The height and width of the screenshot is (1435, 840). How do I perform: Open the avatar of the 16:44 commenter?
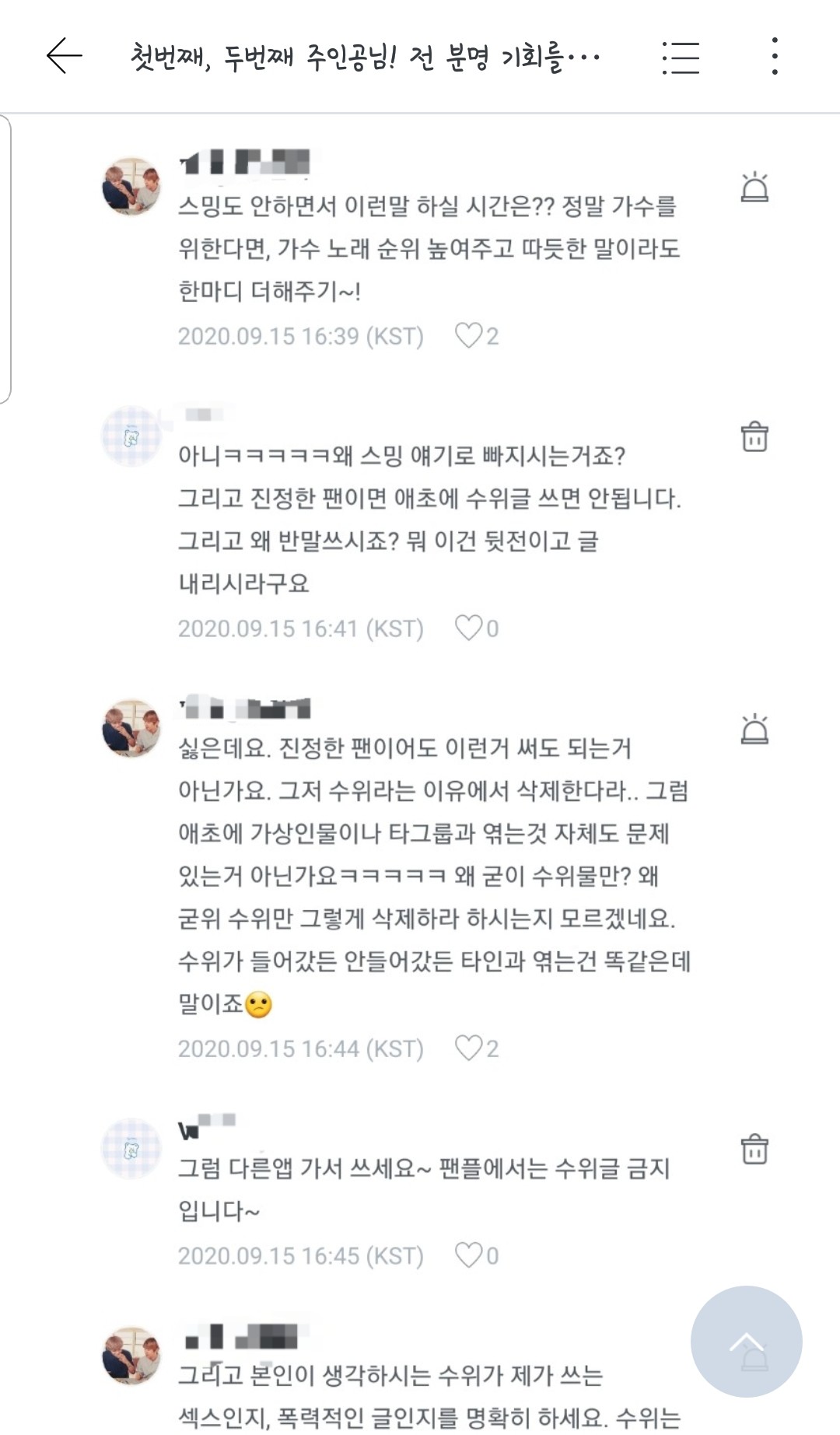pyautogui.click(x=131, y=727)
